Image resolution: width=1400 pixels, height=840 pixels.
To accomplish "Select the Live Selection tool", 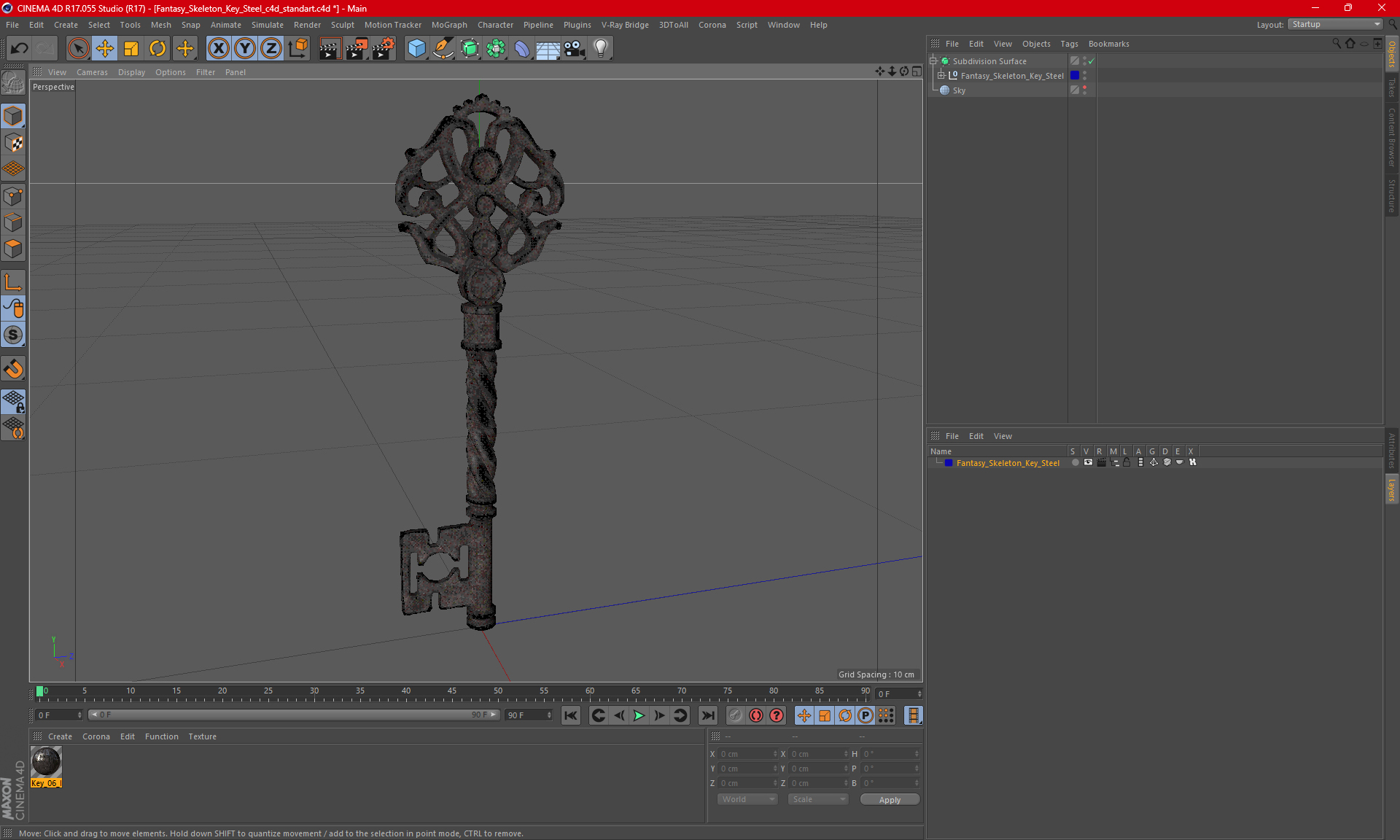I will (x=78, y=48).
